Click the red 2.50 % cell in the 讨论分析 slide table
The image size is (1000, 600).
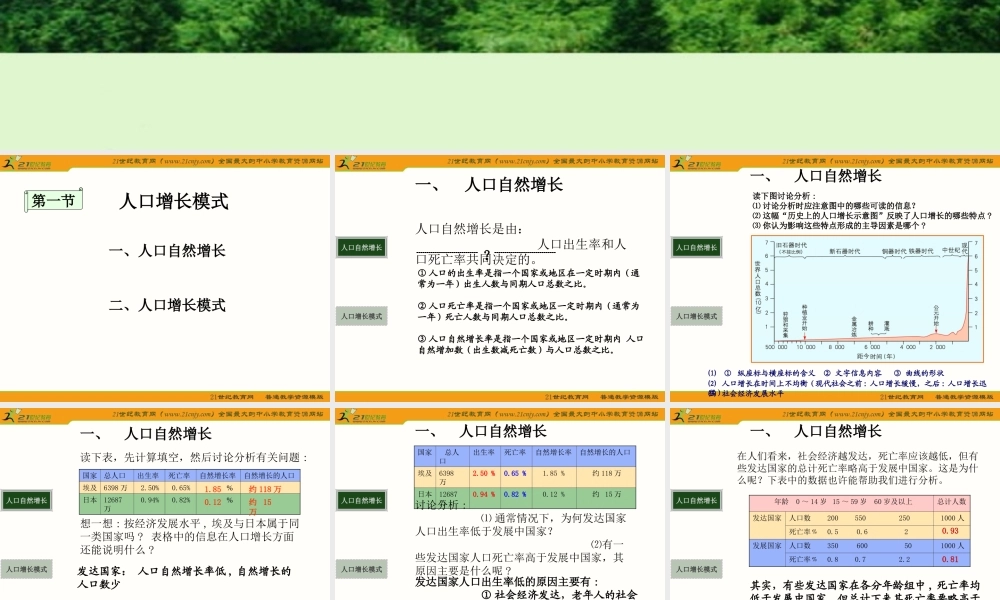484,474
